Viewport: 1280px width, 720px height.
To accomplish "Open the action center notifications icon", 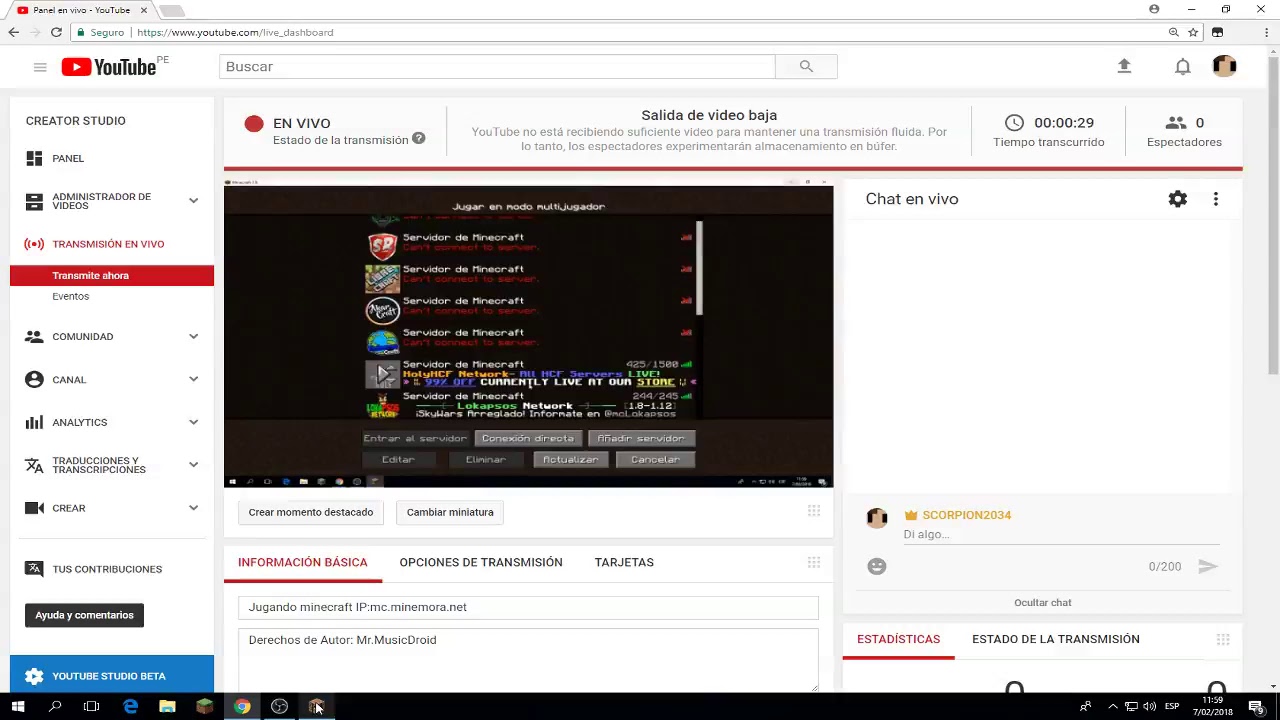I will click(1256, 707).
